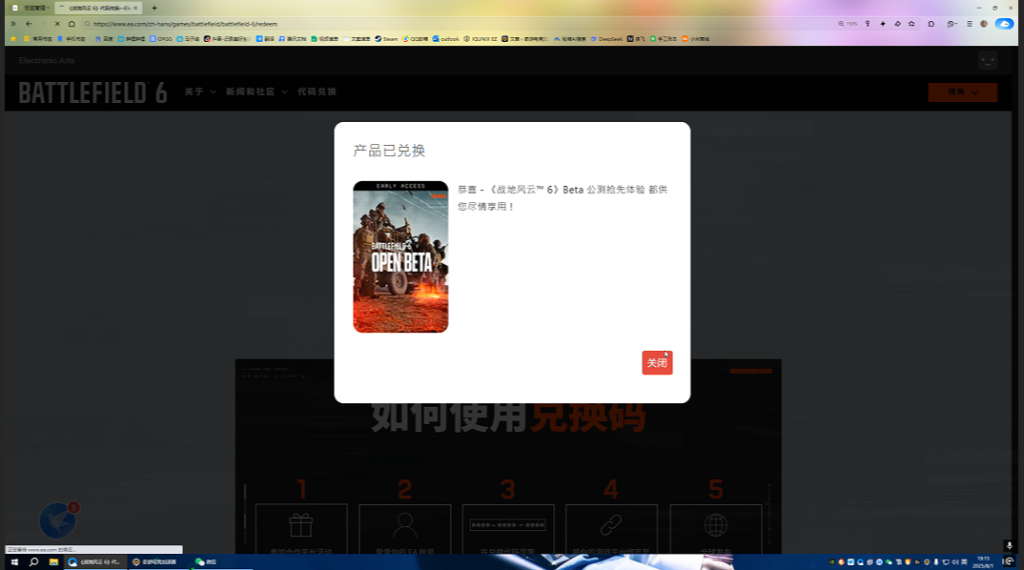Close the product redeemed dialog with 关闭
Screen dimensions: 1024x570
(x=657, y=363)
